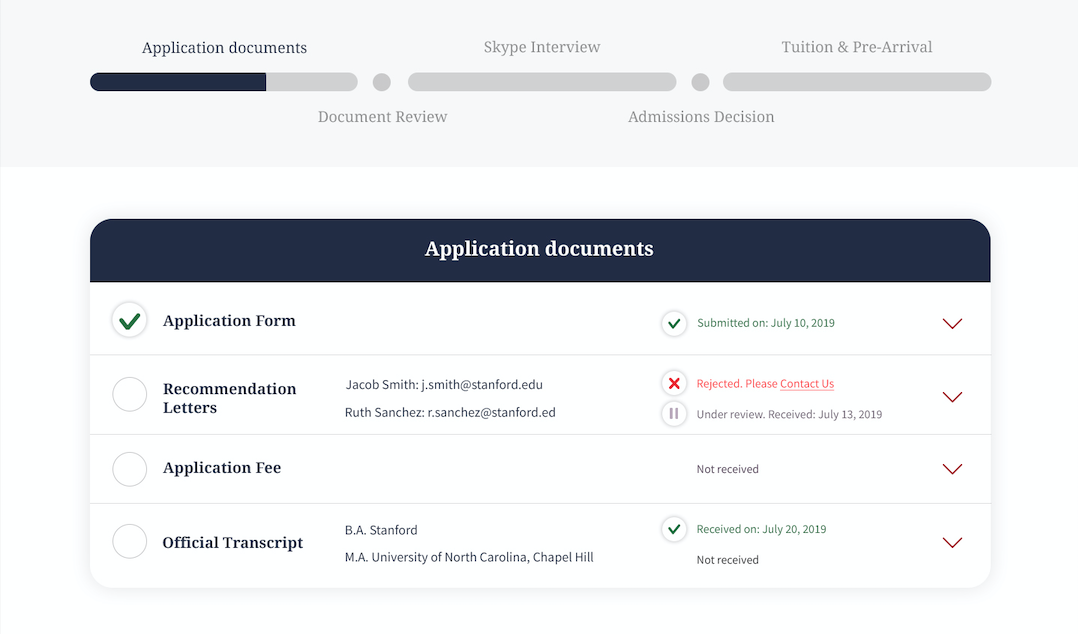Viewport: 1078px width, 634px height.
Task: Expand the Recommendation Letters row chevron
Action: pyautogui.click(x=952, y=397)
